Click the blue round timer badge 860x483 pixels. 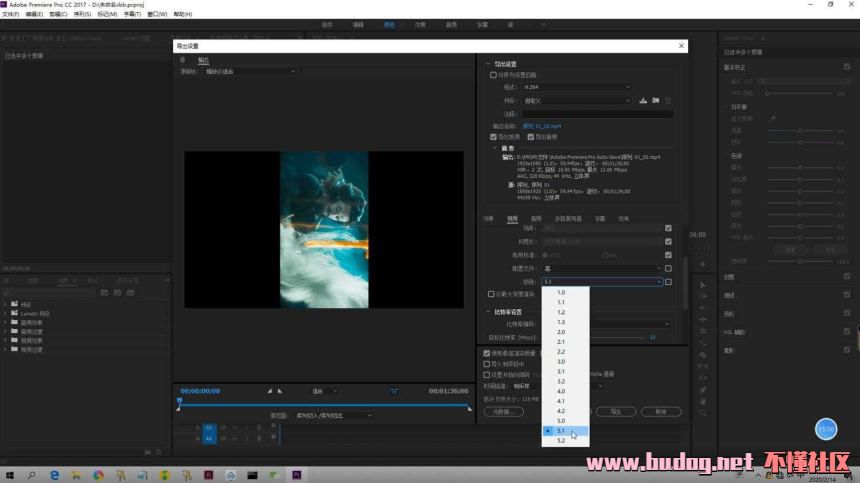tap(826, 429)
